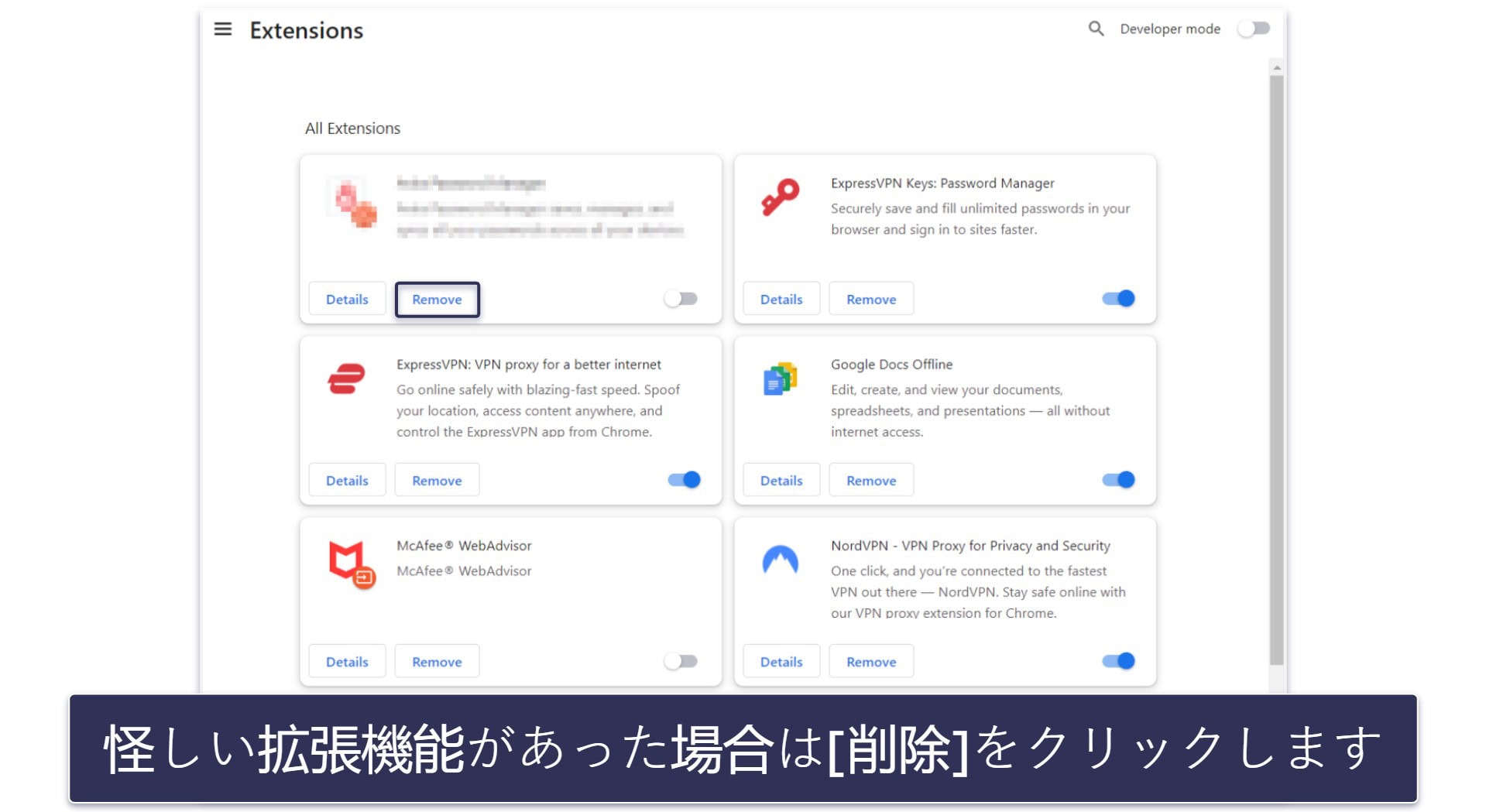Viewport: 1486px width, 812px height.
Task: Select the ExpressVPN Keys: Password Manager title
Action: click(942, 183)
